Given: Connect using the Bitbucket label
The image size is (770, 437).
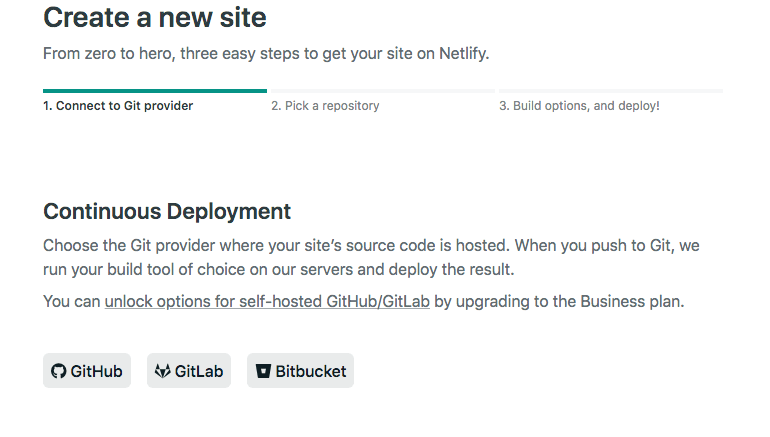Looking at the screenshot, I should pos(311,371).
